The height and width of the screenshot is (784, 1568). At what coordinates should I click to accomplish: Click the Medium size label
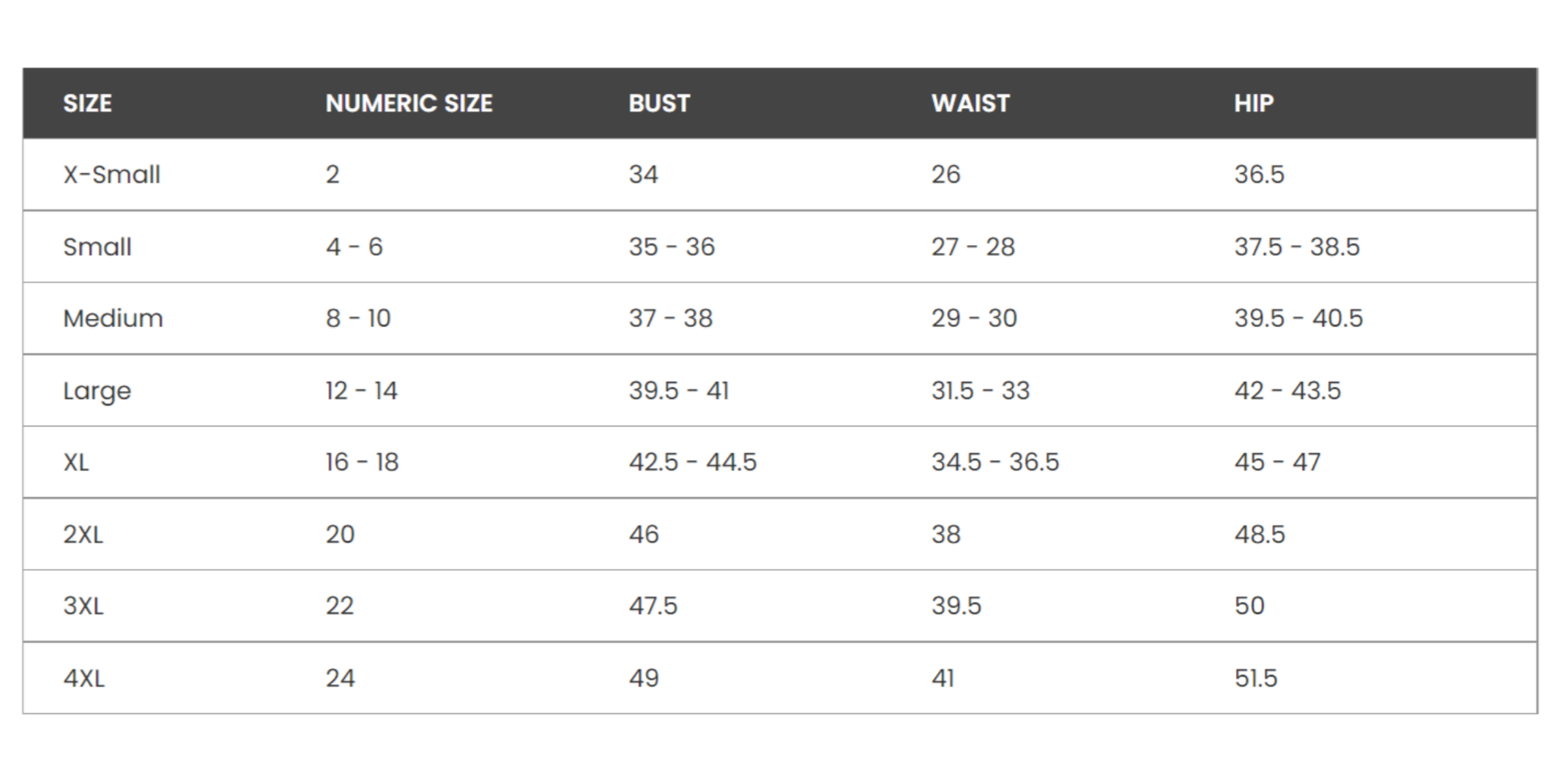pos(113,318)
